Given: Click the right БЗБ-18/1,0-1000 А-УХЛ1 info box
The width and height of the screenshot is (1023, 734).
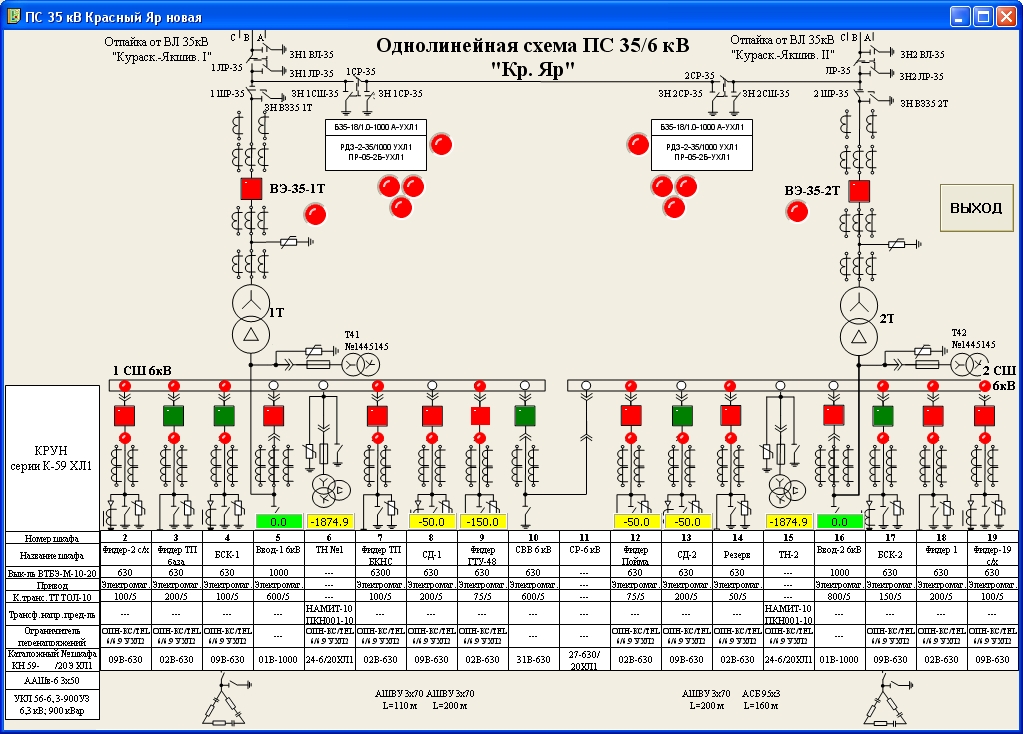Looking at the screenshot, I should click(701, 145).
